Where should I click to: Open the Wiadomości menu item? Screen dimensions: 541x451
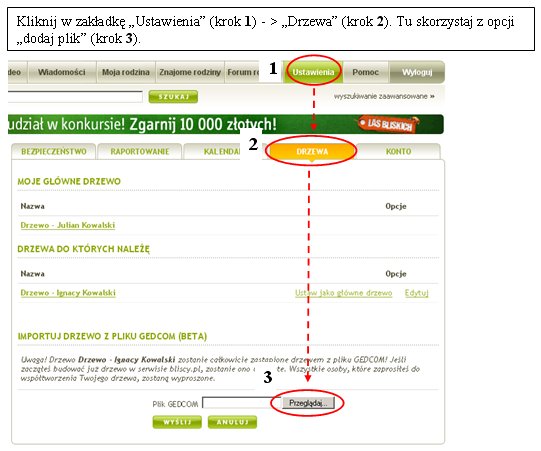tap(62, 72)
